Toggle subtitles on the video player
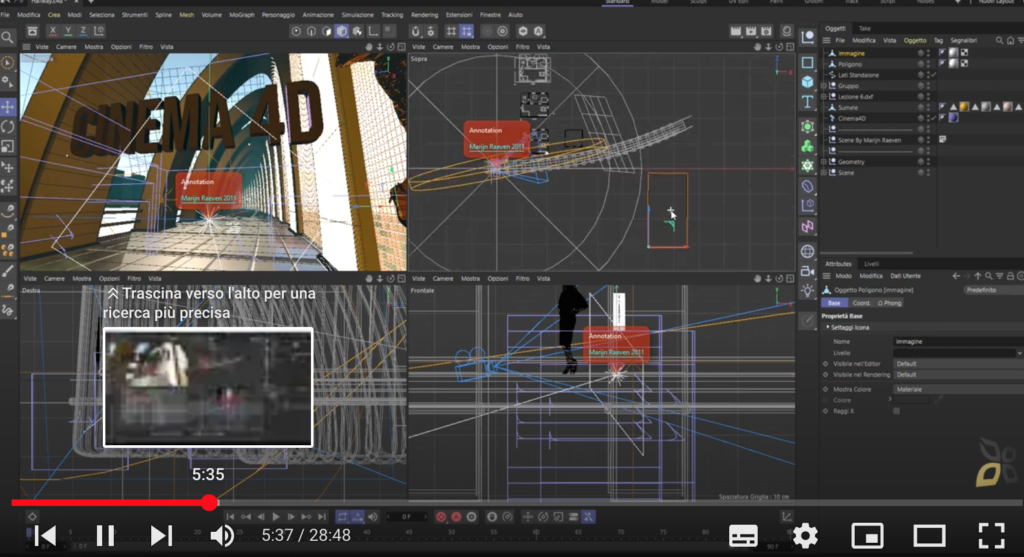 coord(743,535)
